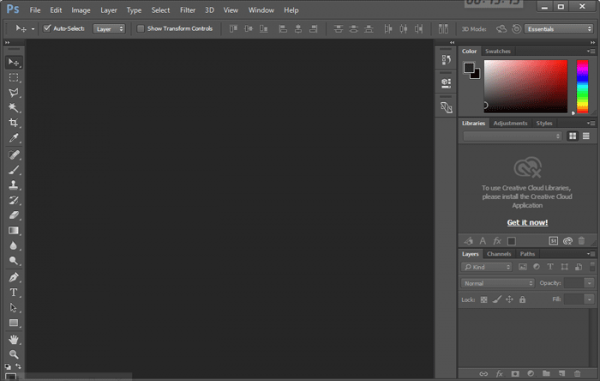
Task: Open the File menu
Action: (x=35, y=10)
